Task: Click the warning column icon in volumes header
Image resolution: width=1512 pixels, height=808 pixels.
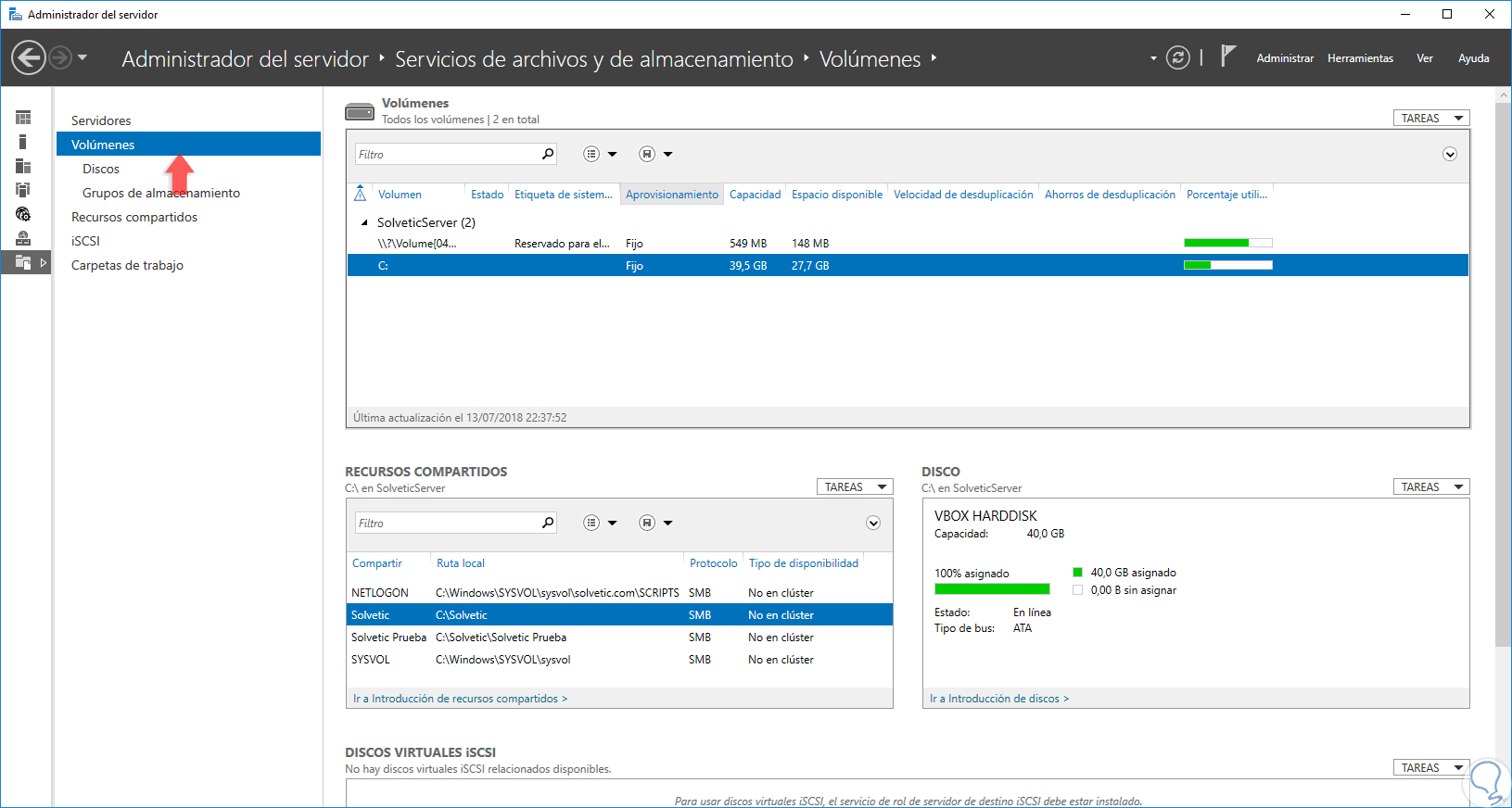Action: tap(361, 194)
